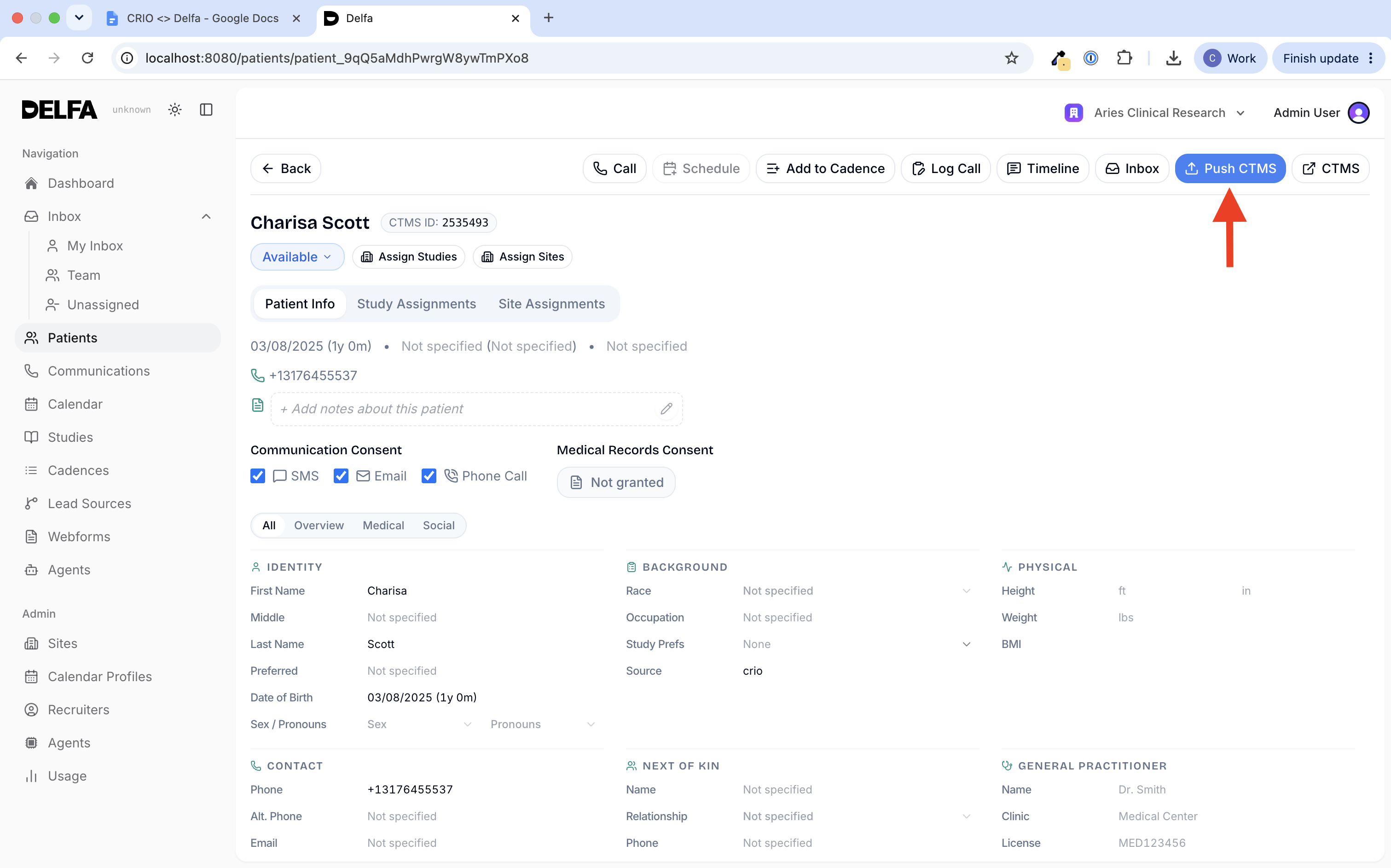The height and width of the screenshot is (868, 1391).
Task: Select the Overview filter tab
Action: point(319,525)
